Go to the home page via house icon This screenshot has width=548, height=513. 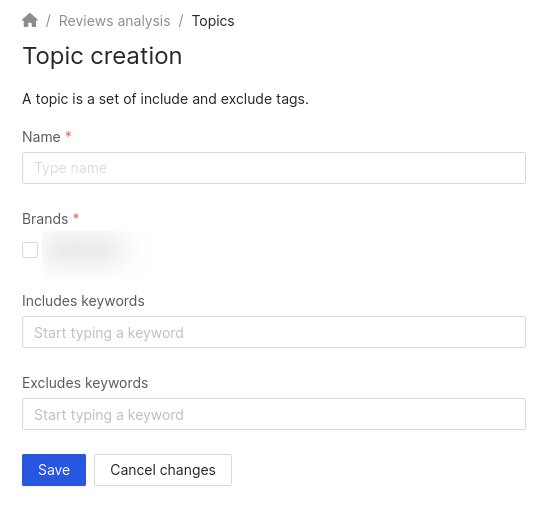[30, 20]
